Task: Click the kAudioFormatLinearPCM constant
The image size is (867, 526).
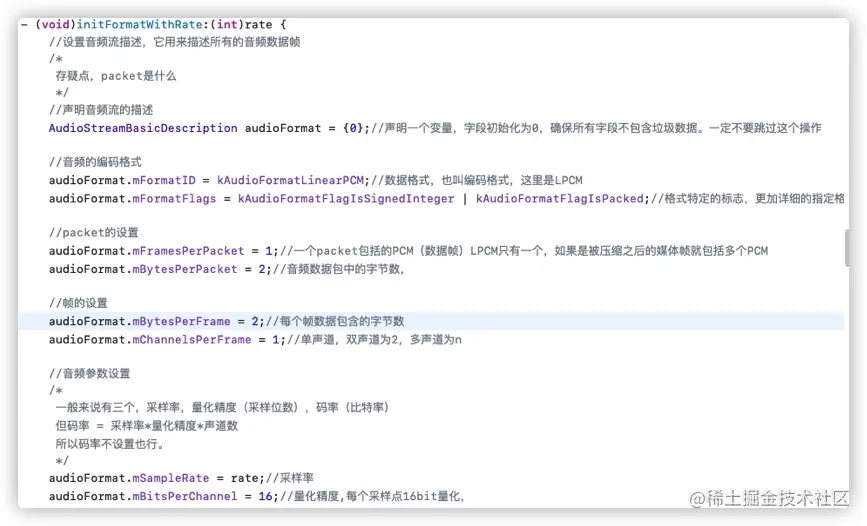Action: (x=290, y=180)
